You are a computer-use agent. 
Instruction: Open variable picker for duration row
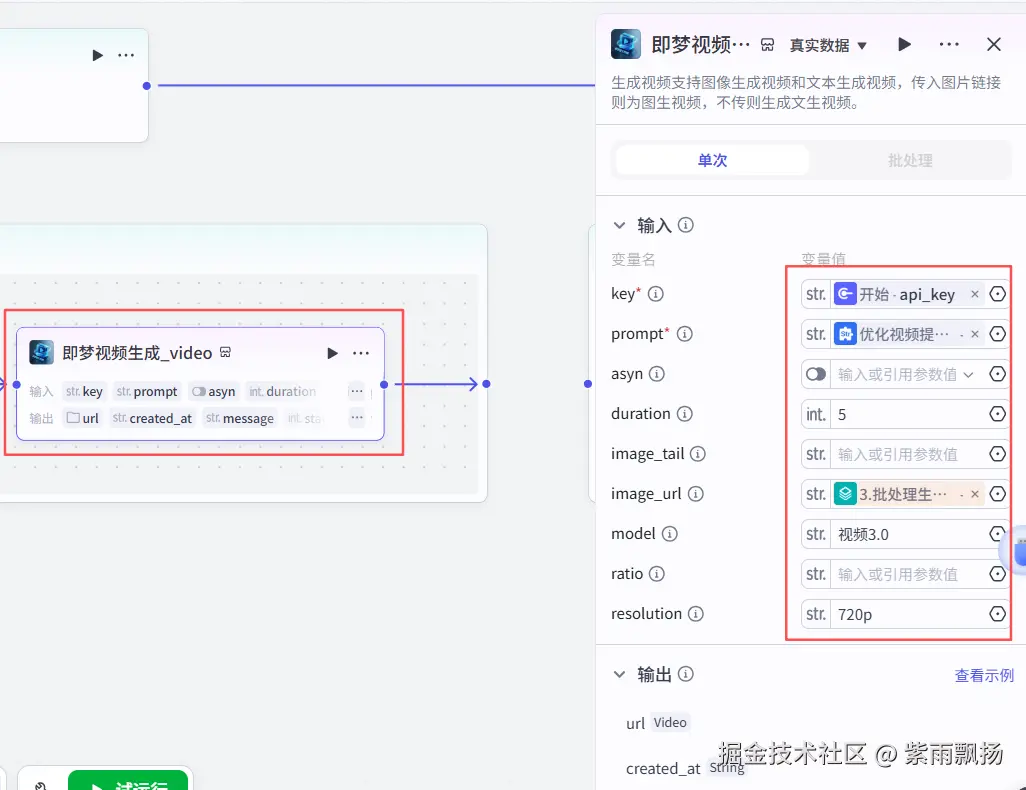[x=997, y=414]
